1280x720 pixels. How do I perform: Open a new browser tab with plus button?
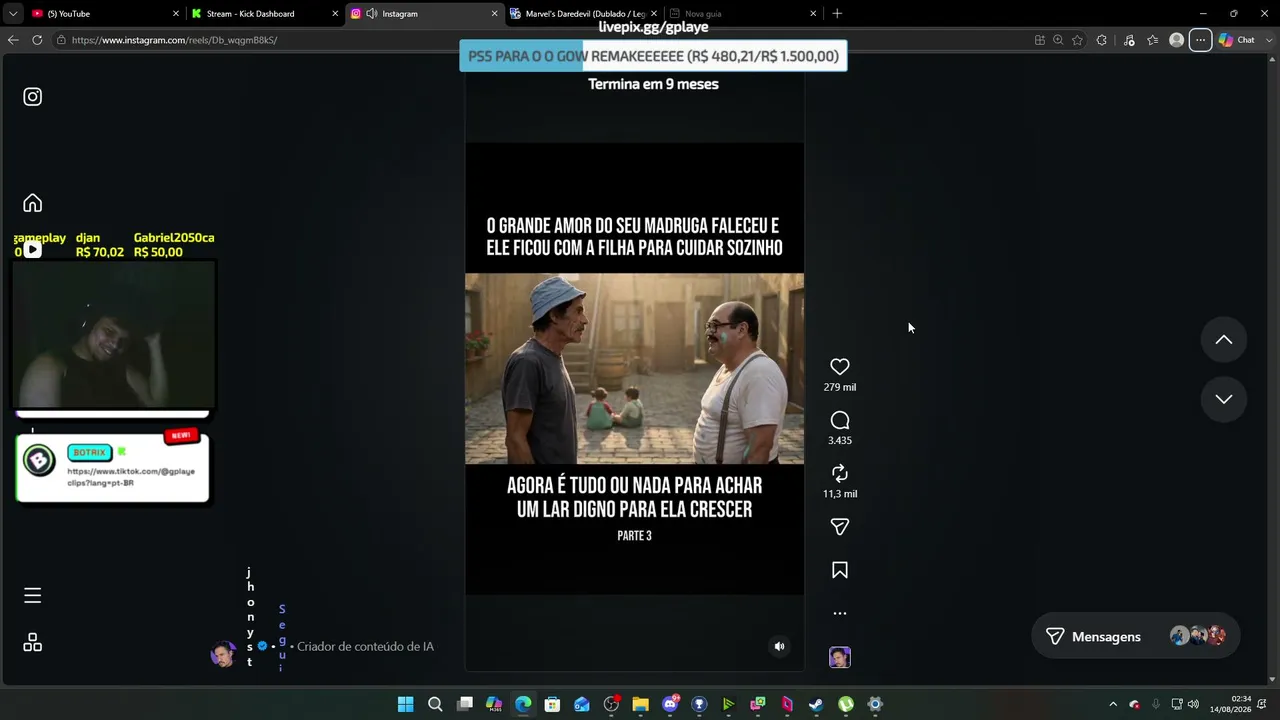(837, 14)
